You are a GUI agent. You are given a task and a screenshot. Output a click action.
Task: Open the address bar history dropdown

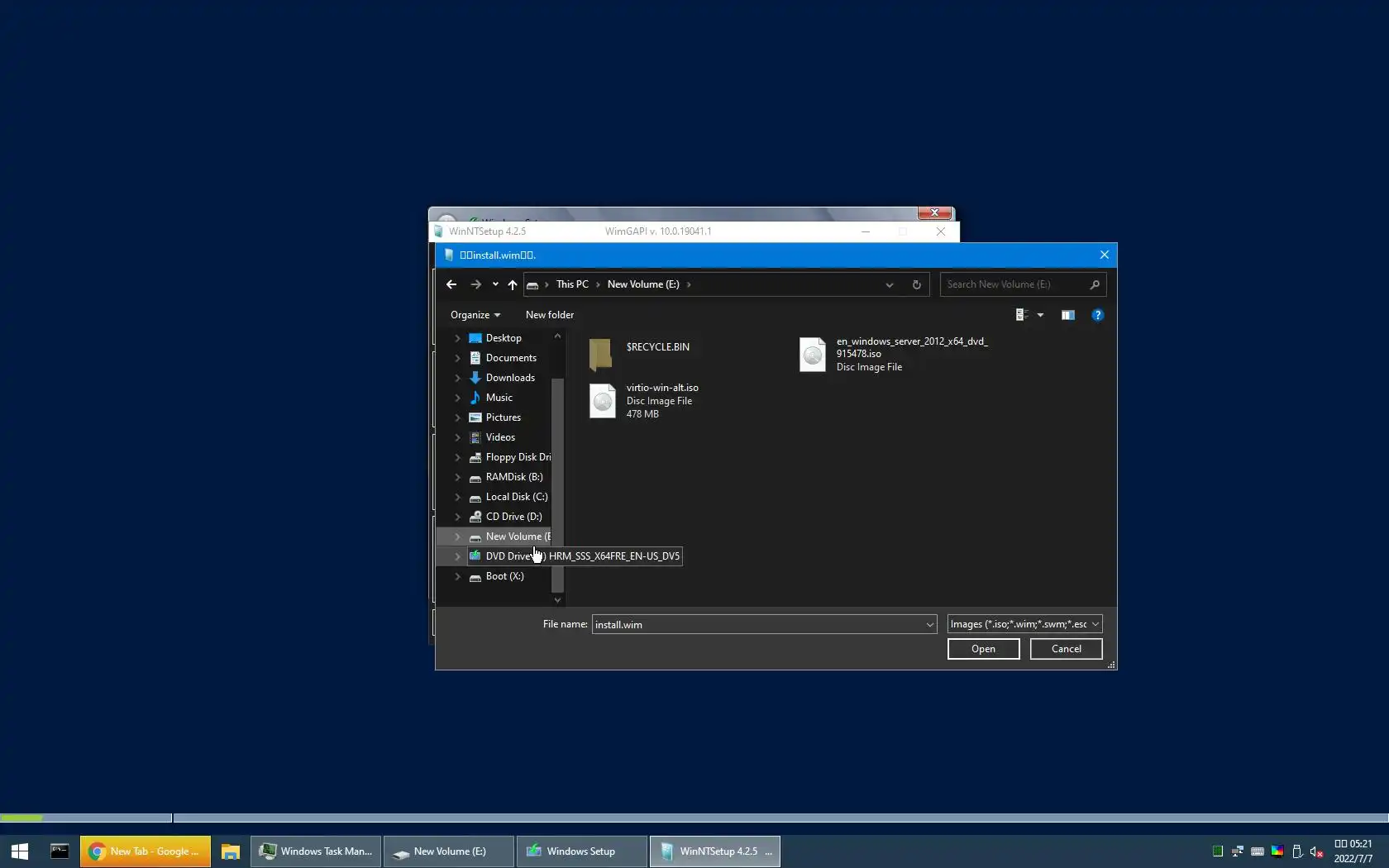pos(890,284)
